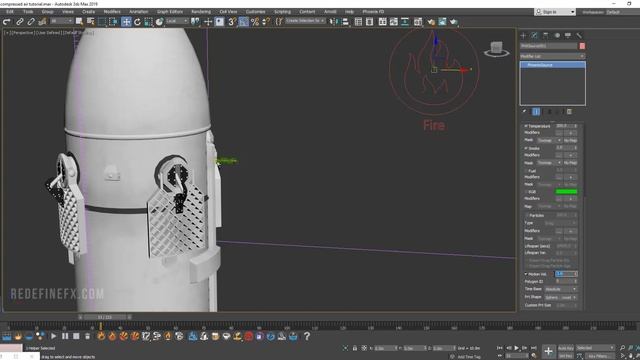Image resolution: width=640 pixels, height=360 pixels.
Task: Switch to the Modify command panel tab
Action: 534,36
